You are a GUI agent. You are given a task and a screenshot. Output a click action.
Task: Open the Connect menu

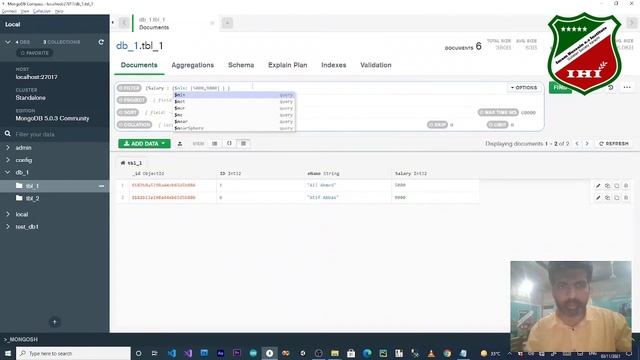coord(9,11)
